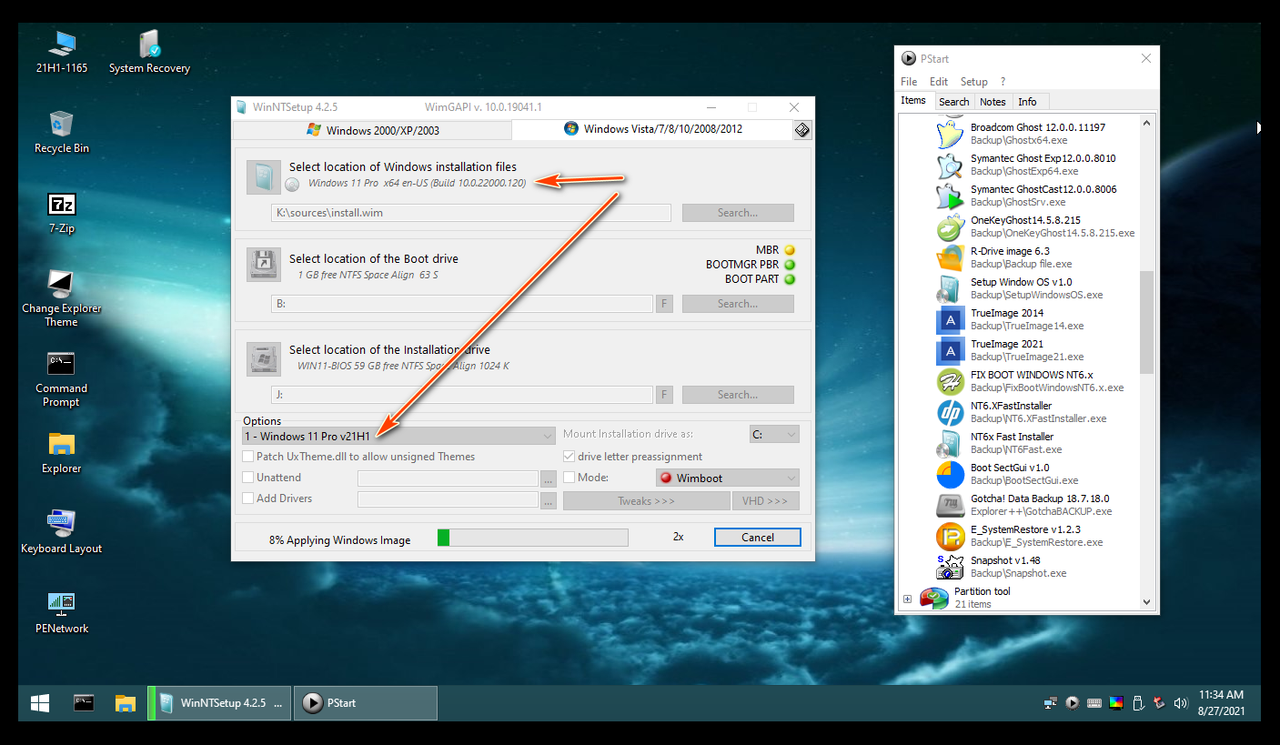
Task: Click the WinNTSetup disk icon beside the tabs
Action: coord(802,130)
